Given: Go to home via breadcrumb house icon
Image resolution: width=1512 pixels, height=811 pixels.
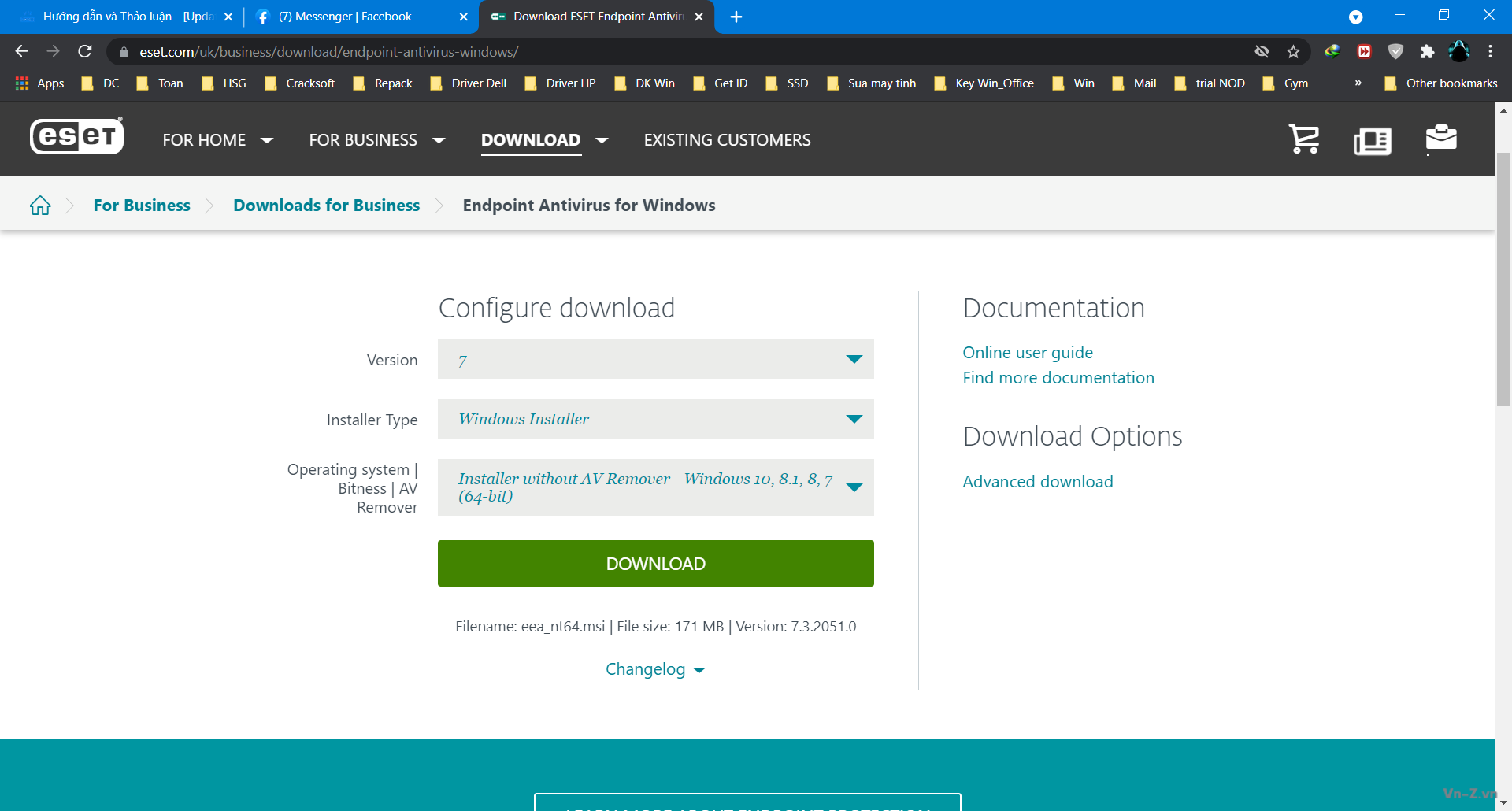Looking at the screenshot, I should pos(40,206).
